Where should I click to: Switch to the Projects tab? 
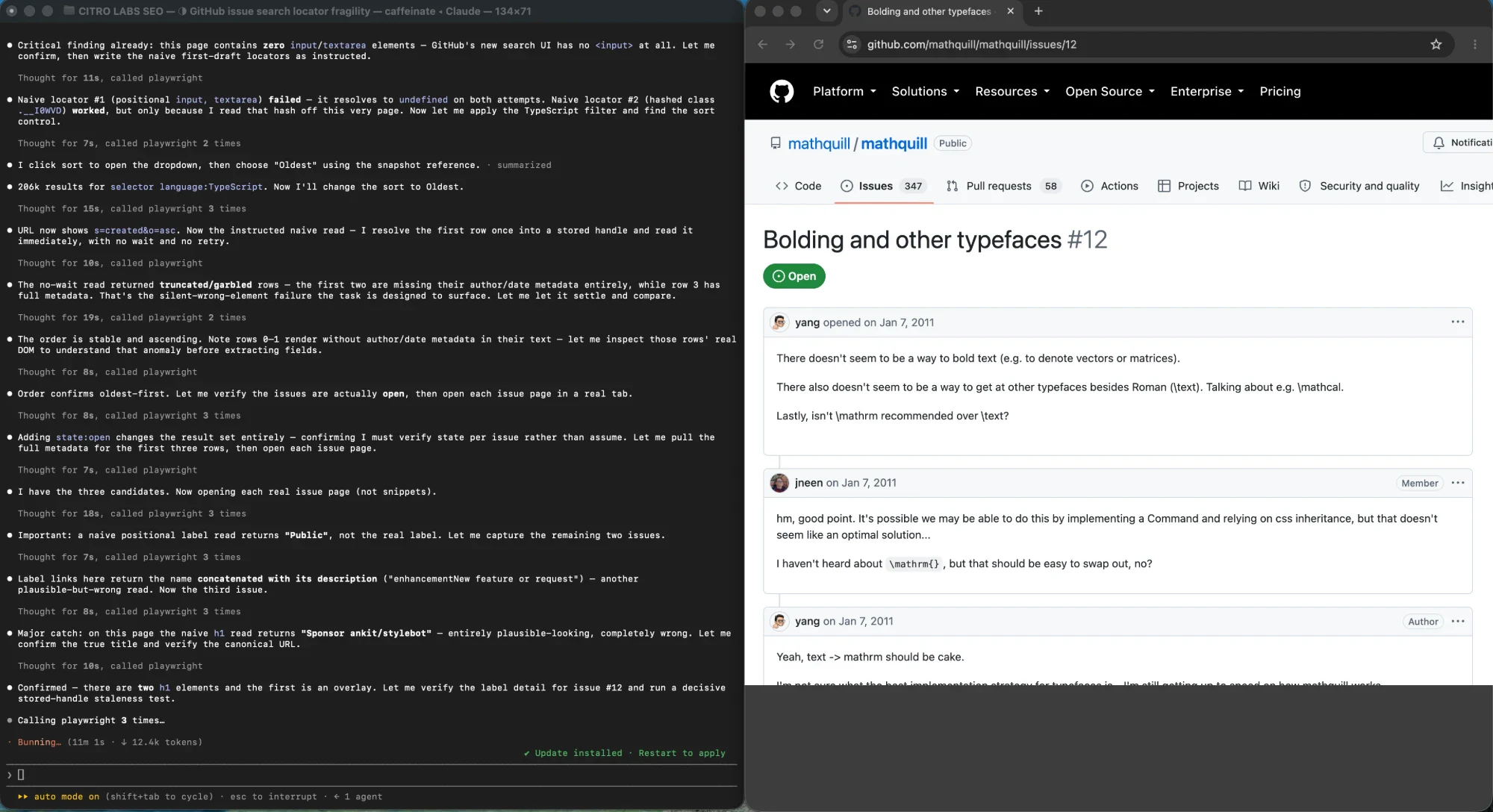pyautogui.click(x=1188, y=186)
